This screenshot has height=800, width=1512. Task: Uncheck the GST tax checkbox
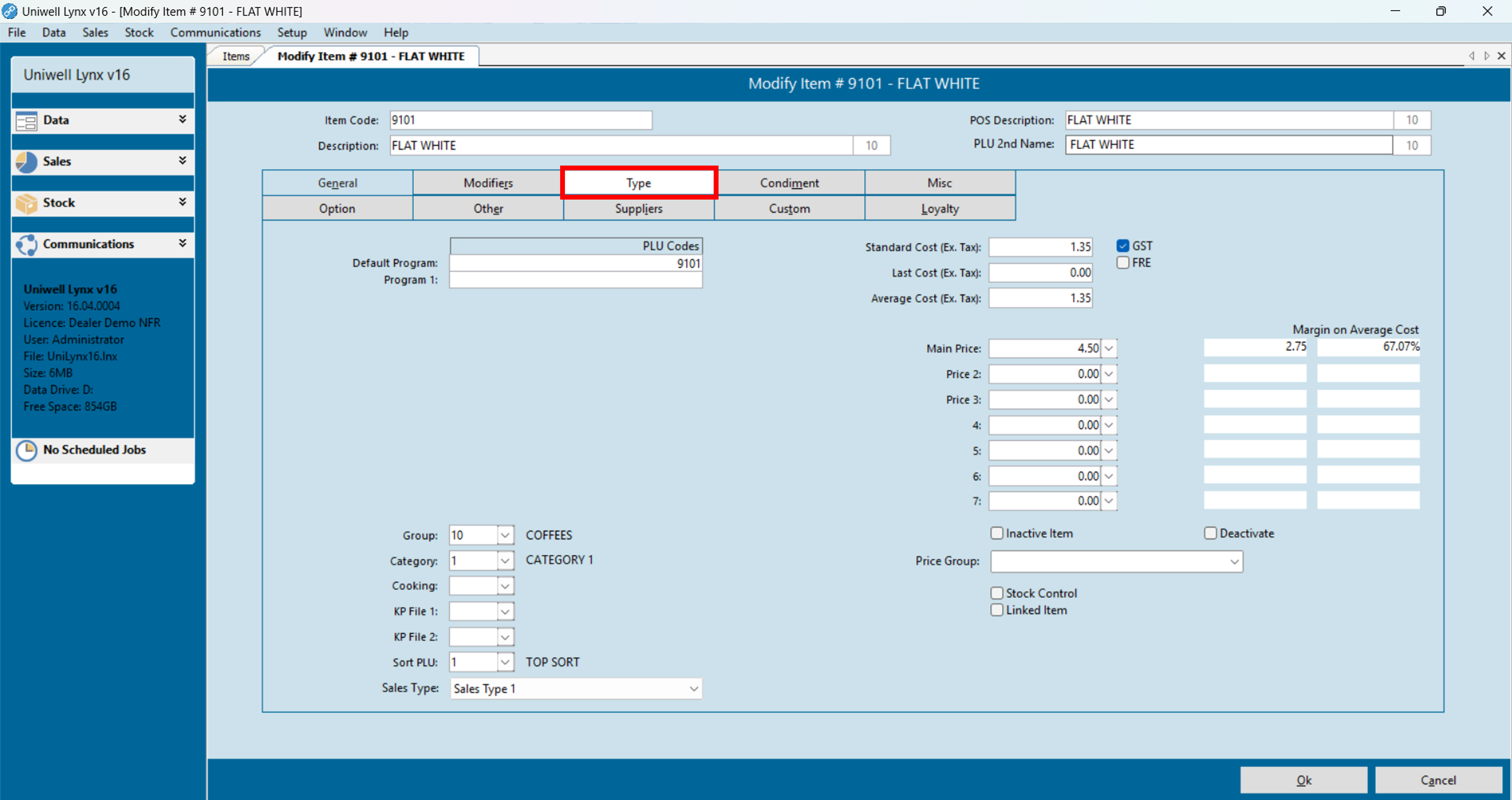point(1123,246)
